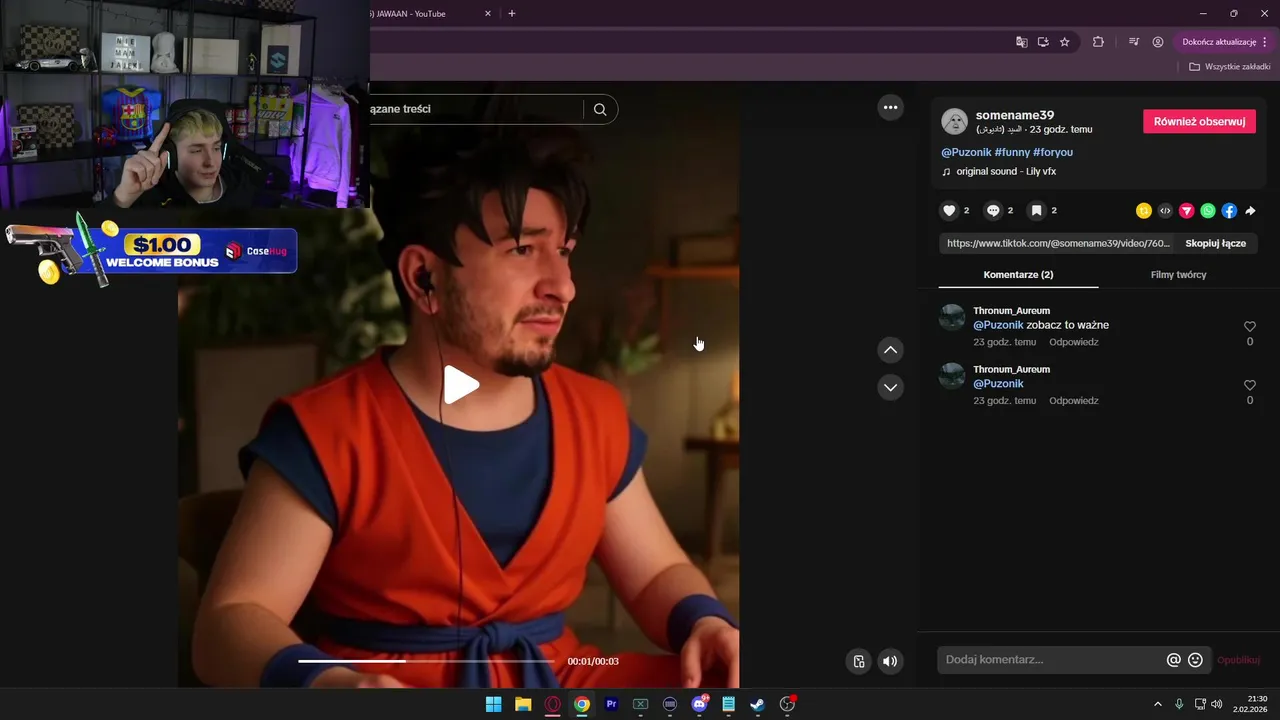Image resolution: width=1280 pixels, height=720 pixels.
Task: Open Adobe Premiere Pro from taskbar
Action: pyautogui.click(x=611, y=704)
